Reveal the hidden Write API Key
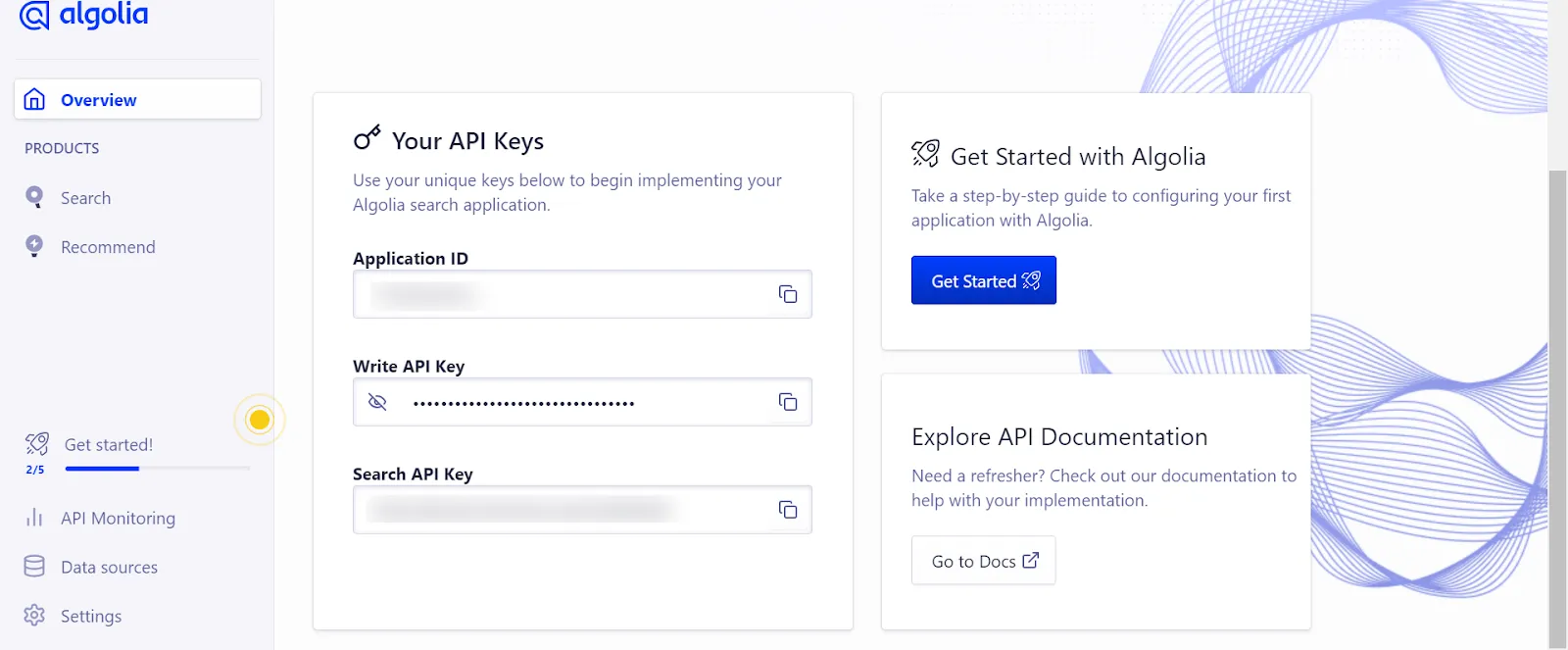 (x=377, y=402)
